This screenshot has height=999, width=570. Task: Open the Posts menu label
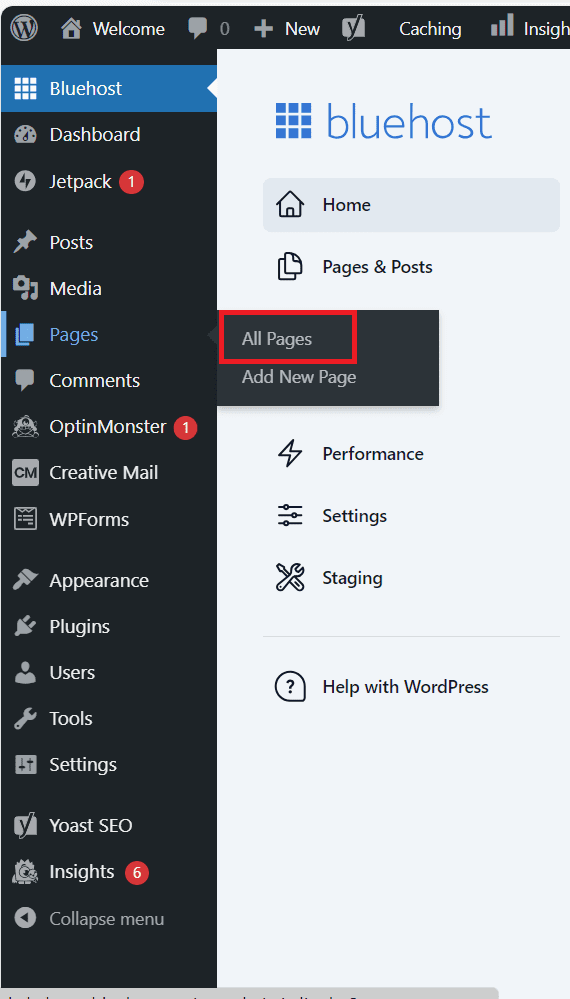click(x=71, y=242)
